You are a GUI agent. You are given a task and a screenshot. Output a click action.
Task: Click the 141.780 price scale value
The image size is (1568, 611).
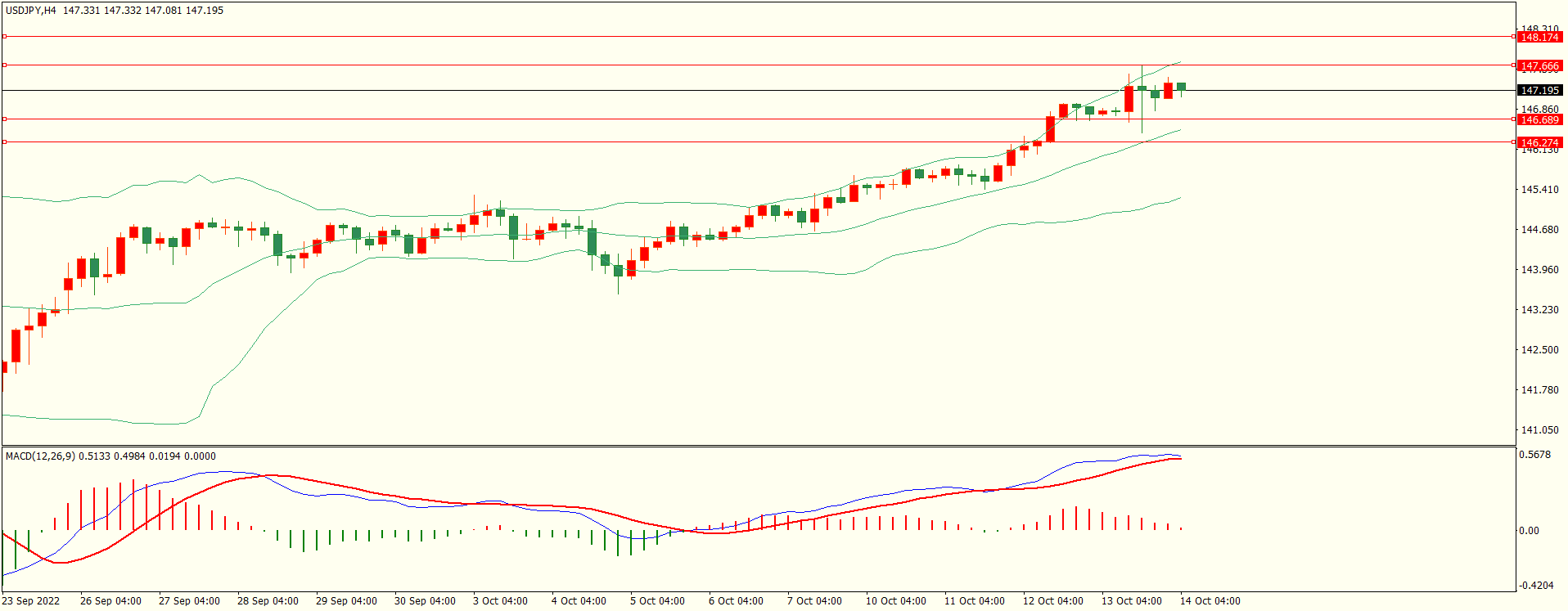(x=1539, y=389)
